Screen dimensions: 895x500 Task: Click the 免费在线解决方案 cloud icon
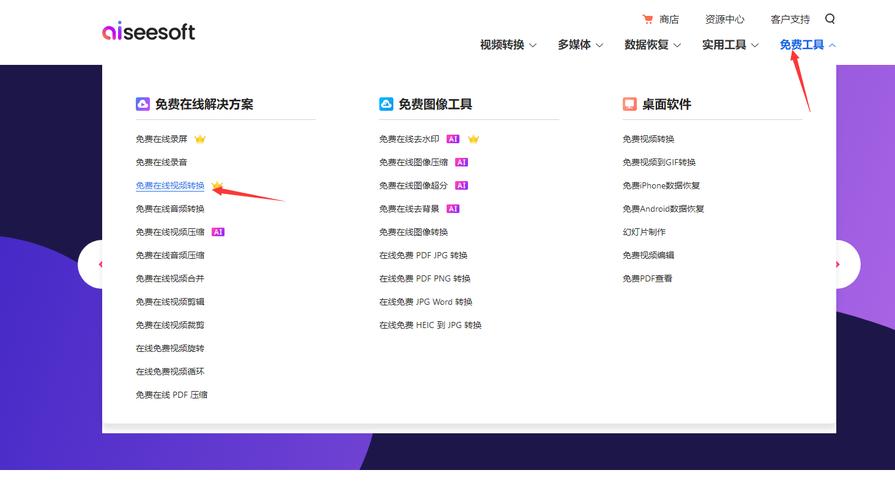tap(143, 104)
